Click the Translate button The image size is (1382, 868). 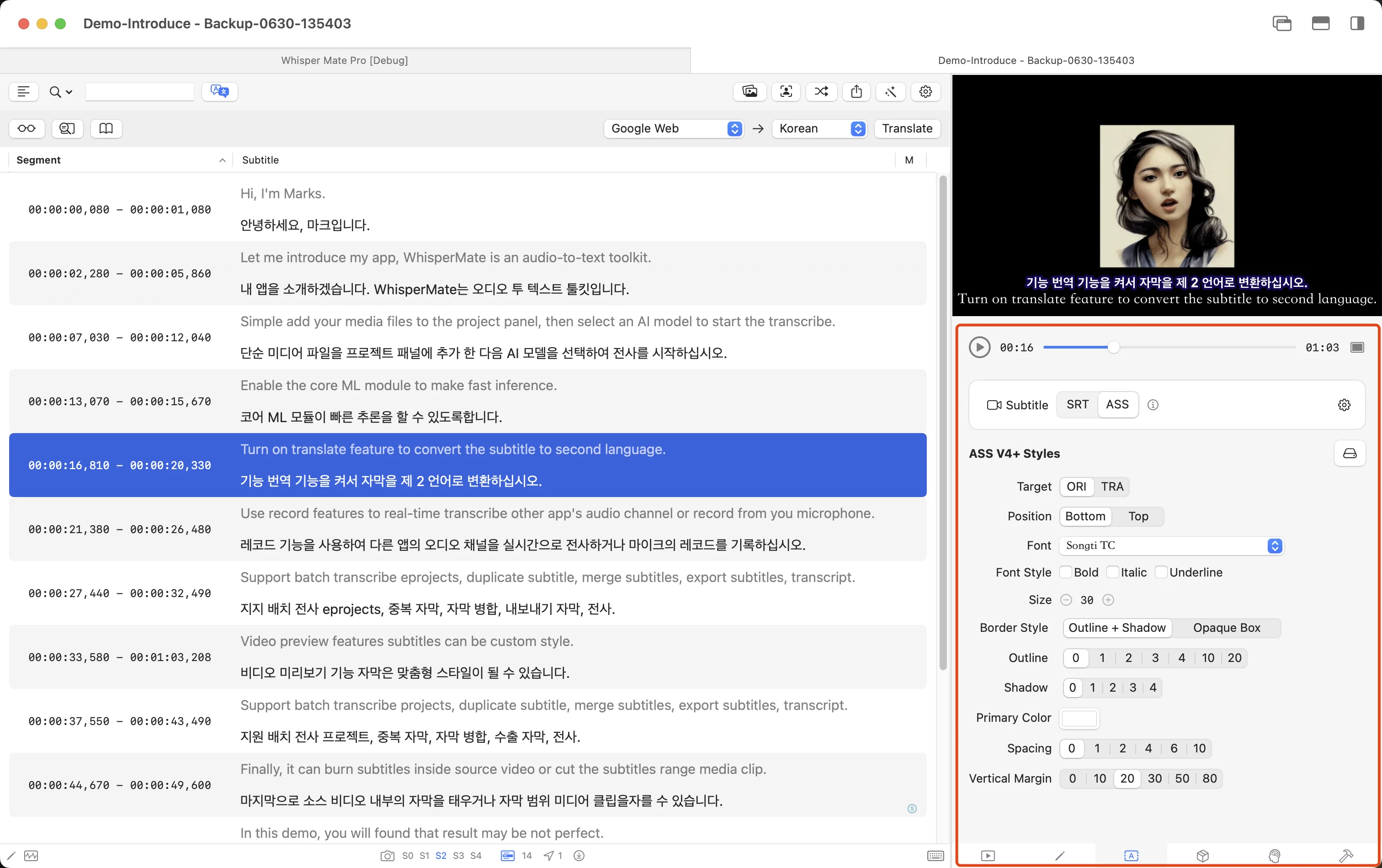click(x=907, y=128)
